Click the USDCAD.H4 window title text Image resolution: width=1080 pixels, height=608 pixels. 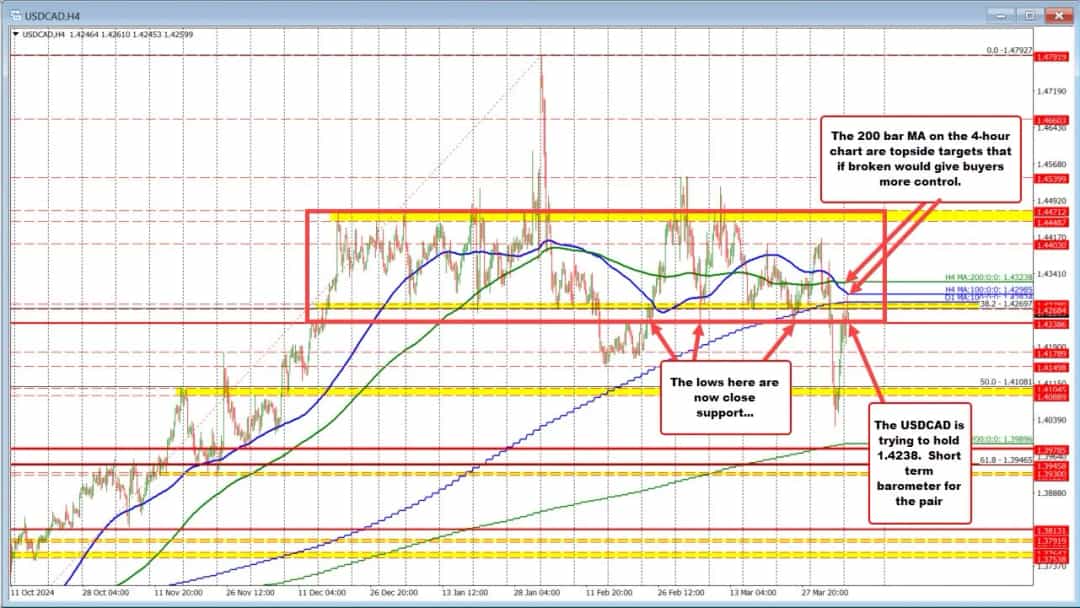(46, 18)
